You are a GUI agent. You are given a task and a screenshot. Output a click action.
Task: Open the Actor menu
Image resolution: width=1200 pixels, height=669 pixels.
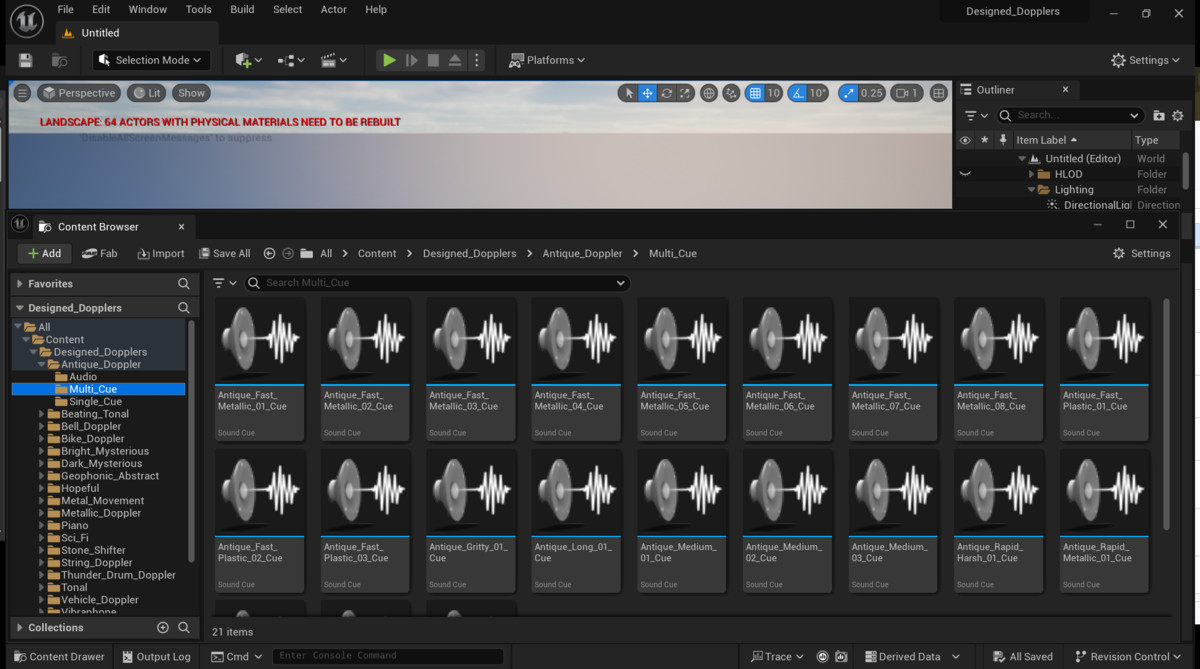tap(334, 9)
